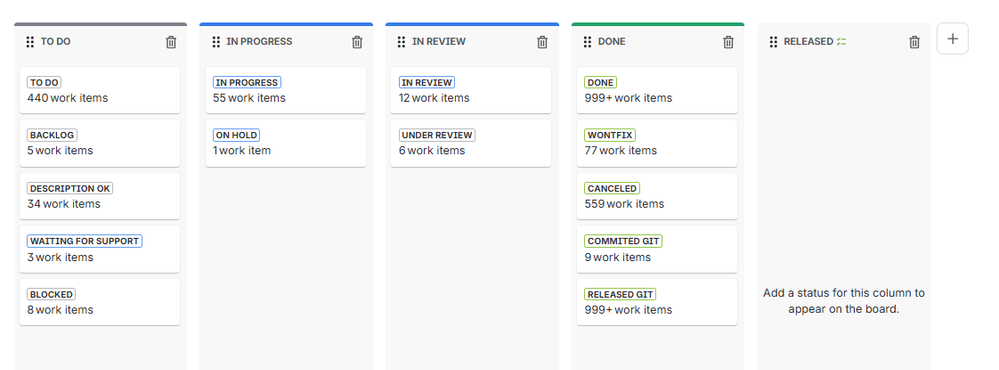This screenshot has width=999, height=370.
Task: Select the ON HOLD status card
Action: click(285, 143)
